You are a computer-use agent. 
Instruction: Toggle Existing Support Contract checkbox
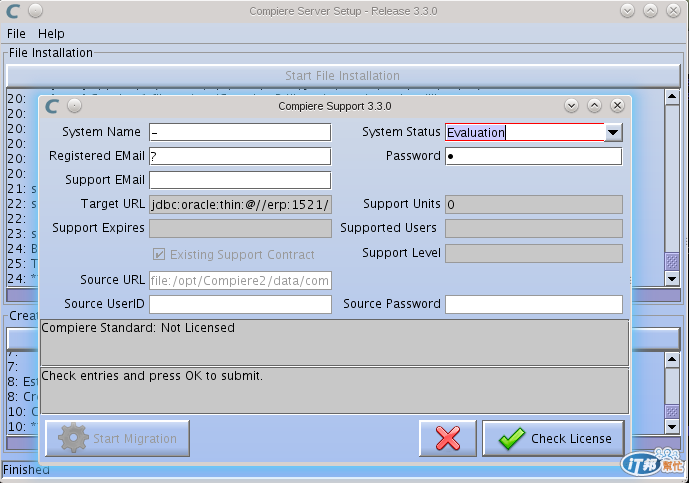[159, 254]
